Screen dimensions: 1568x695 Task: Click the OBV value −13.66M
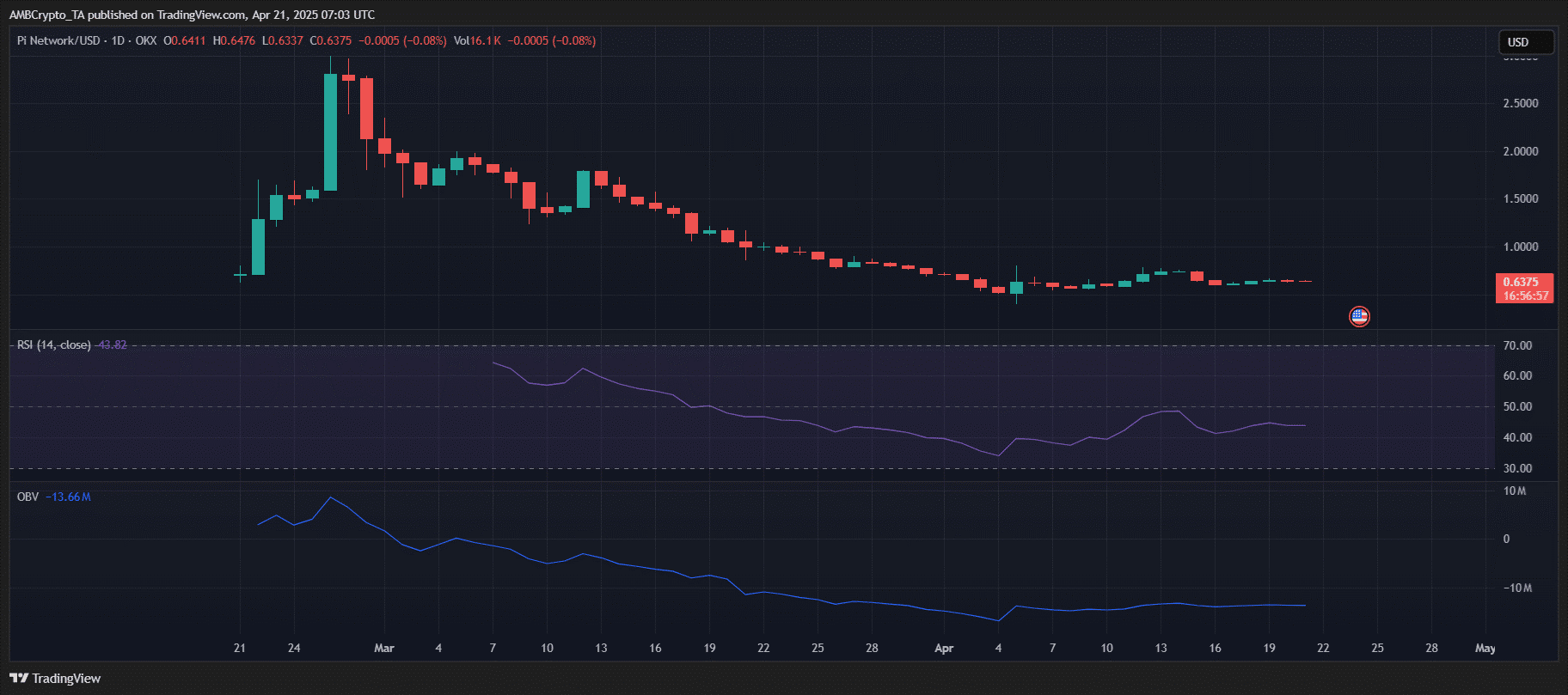68,497
